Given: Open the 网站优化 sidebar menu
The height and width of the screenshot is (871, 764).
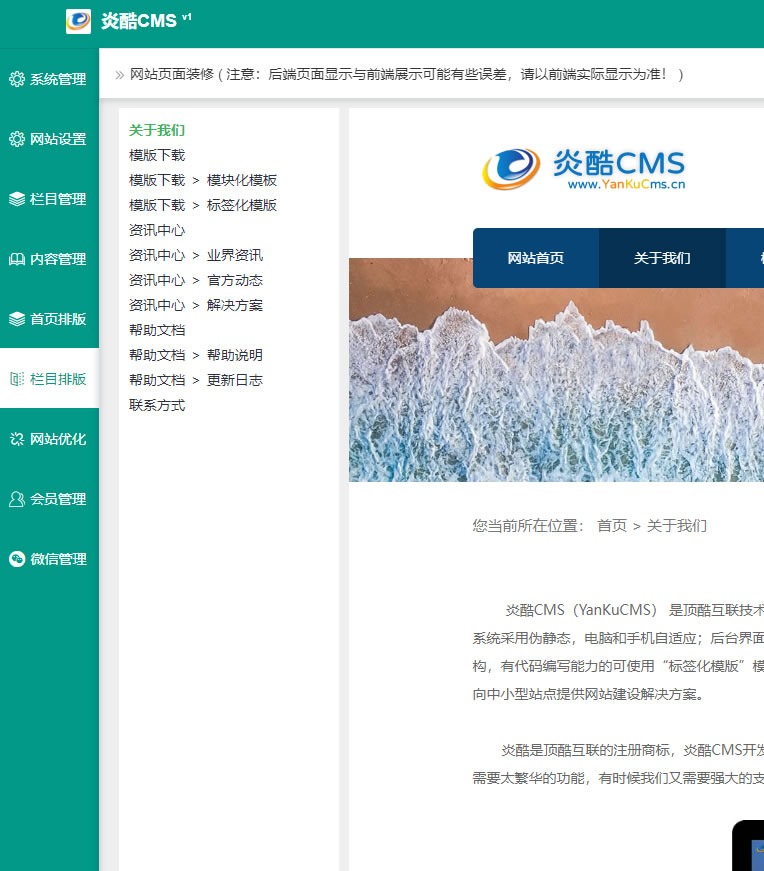Looking at the screenshot, I should click(x=49, y=439).
